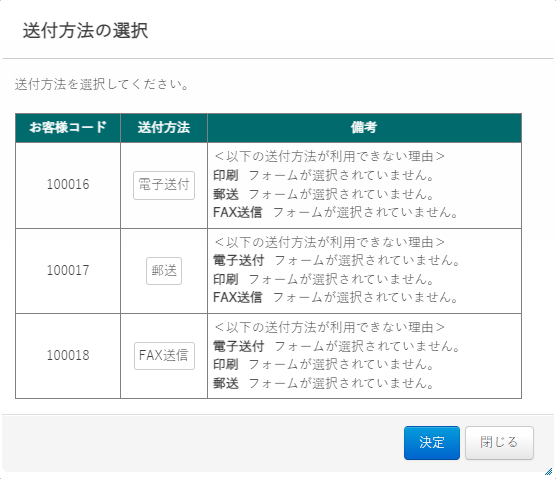
Task: Click the 閉じる close button
Action: pos(499,443)
